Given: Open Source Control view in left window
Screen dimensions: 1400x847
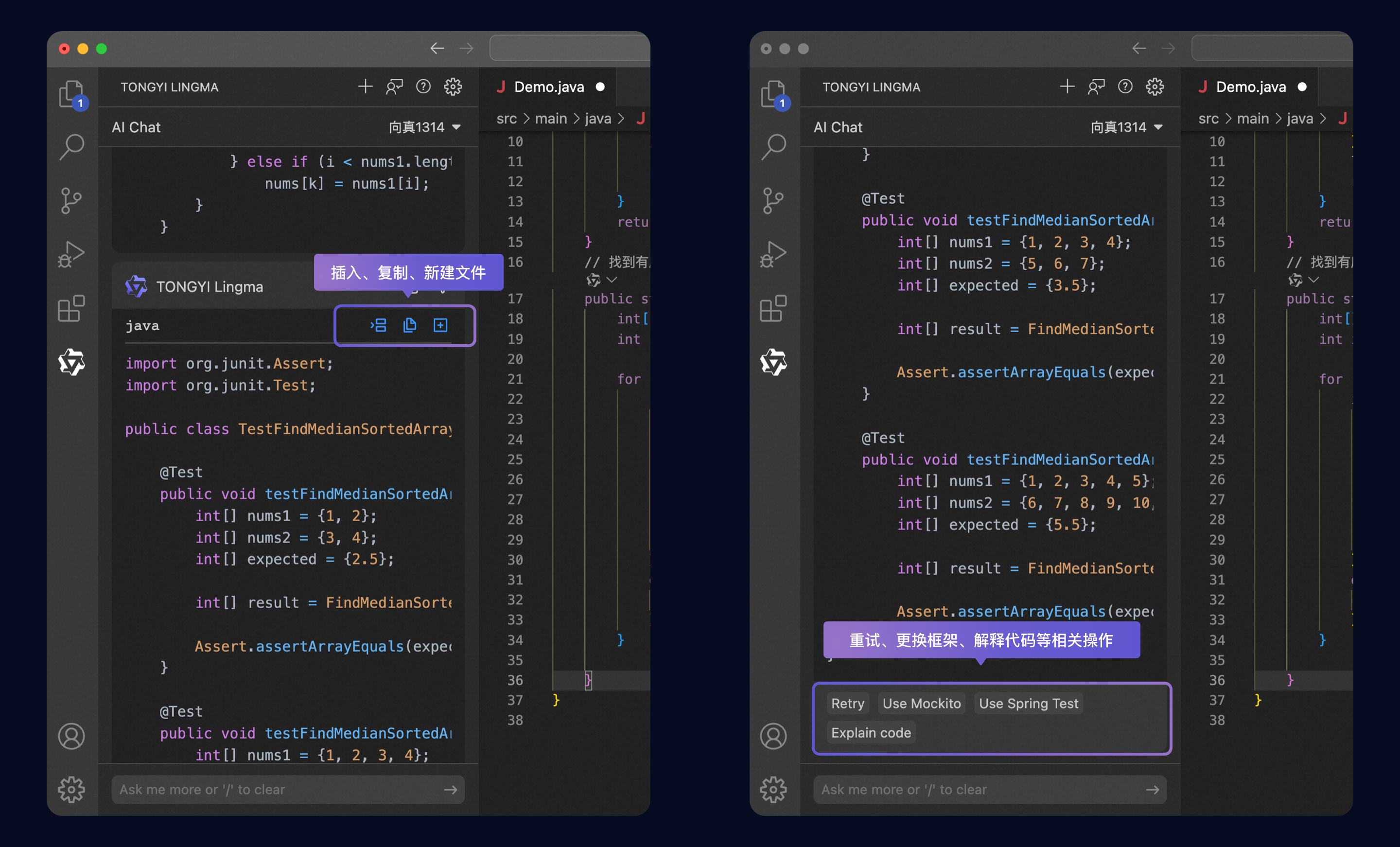Looking at the screenshot, I should (x=71, y=201).
